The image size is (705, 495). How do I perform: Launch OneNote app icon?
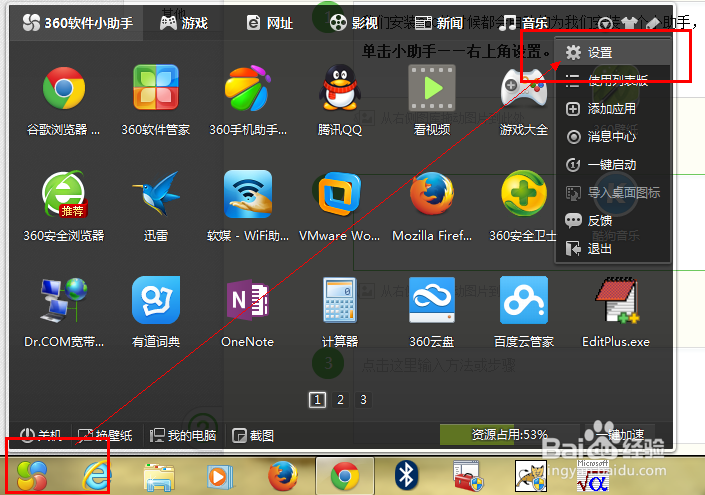(248, 300)
